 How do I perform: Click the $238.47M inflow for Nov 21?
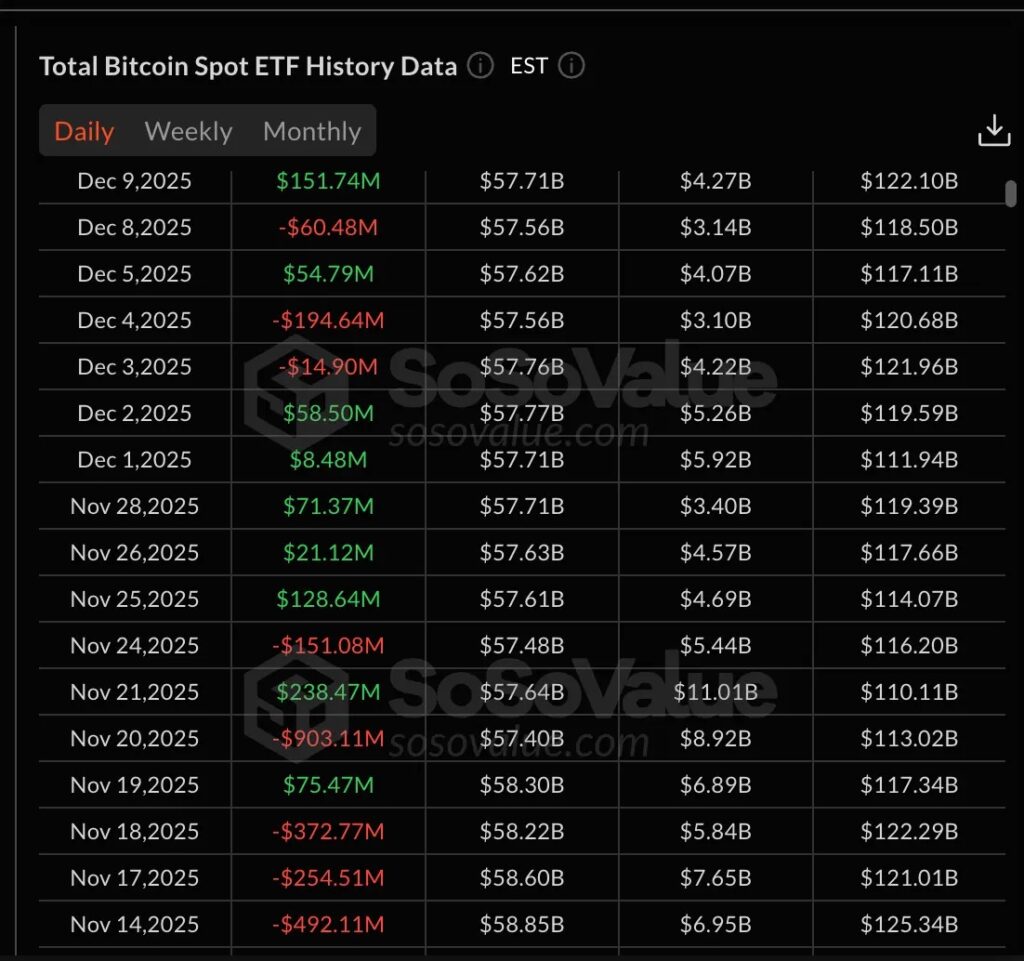pos(327,691)
